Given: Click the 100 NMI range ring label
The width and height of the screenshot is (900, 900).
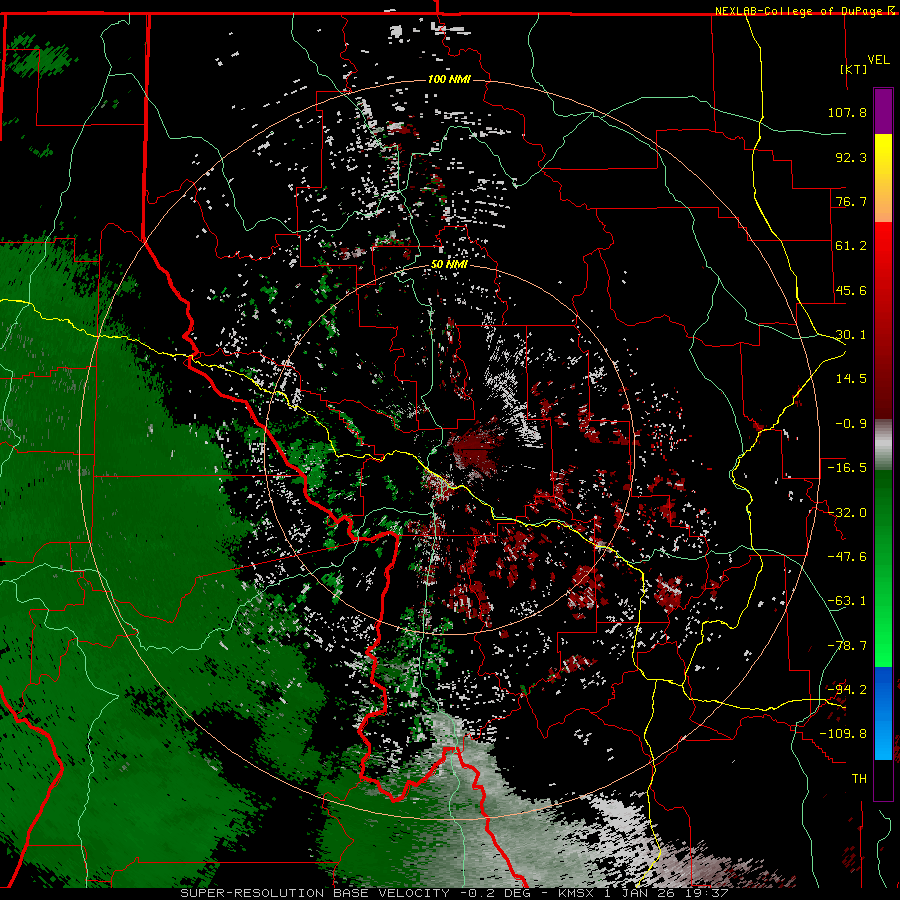Looking at the screenshot, I should click(449, 79).
